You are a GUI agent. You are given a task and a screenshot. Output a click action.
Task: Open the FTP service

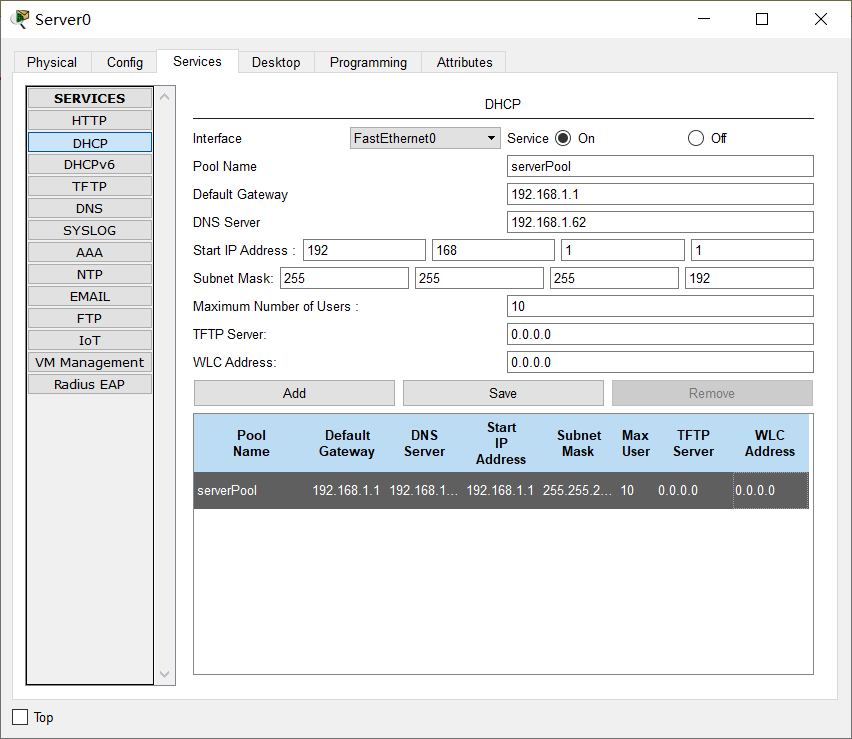[x=90, y=318]
